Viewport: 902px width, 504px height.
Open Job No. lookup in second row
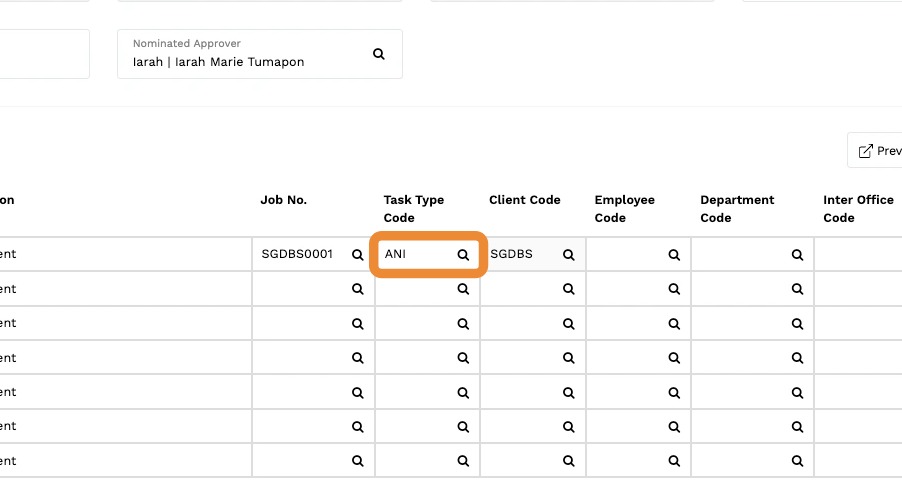click(357, 289)
